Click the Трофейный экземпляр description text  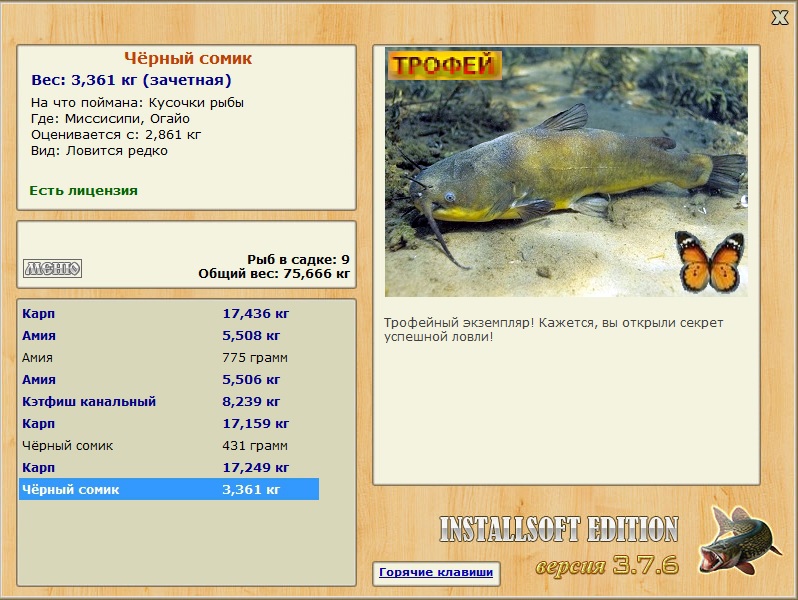554,329
